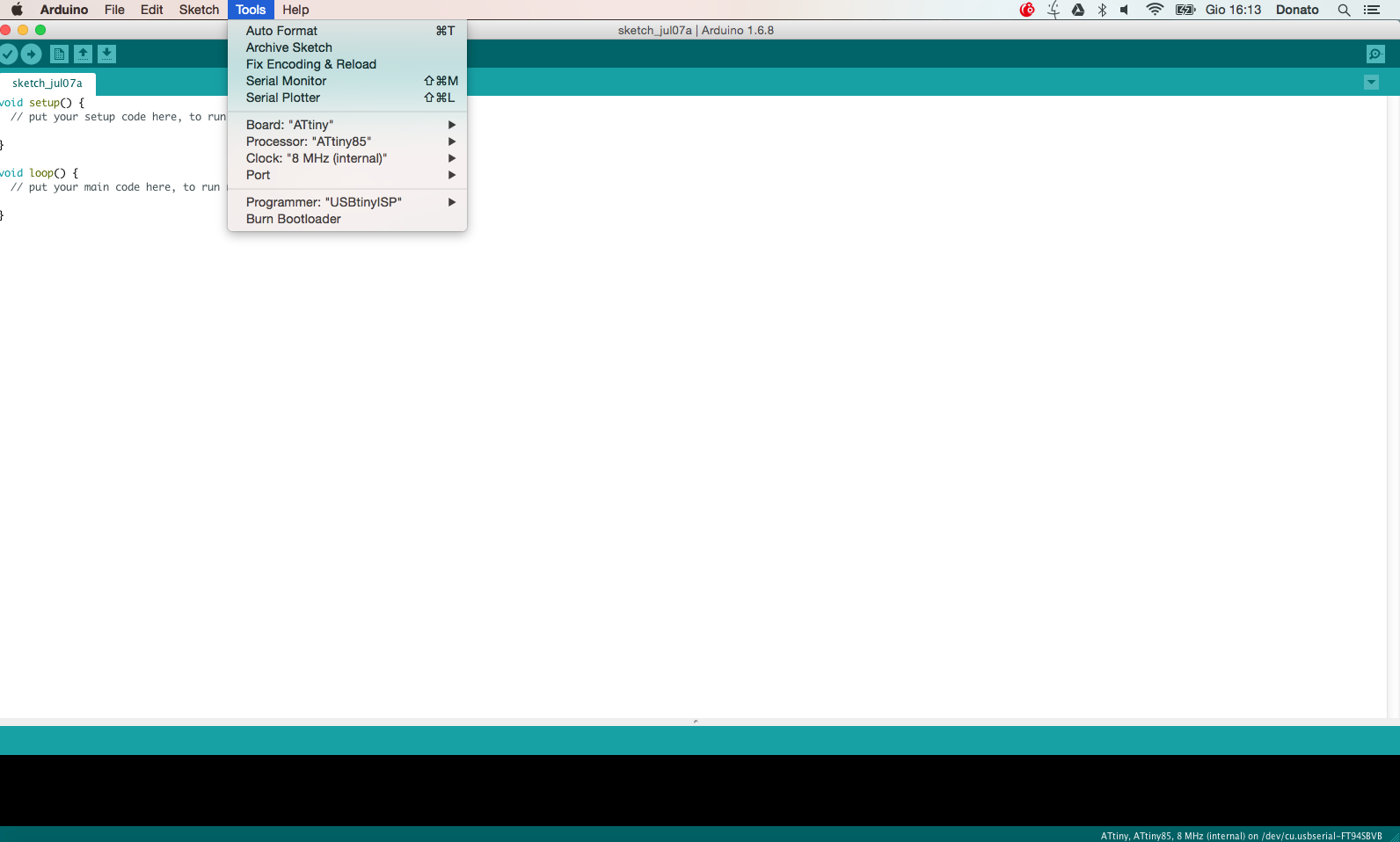
Task: Choose Fix Encoding & Reload
Action: (347, 64)
